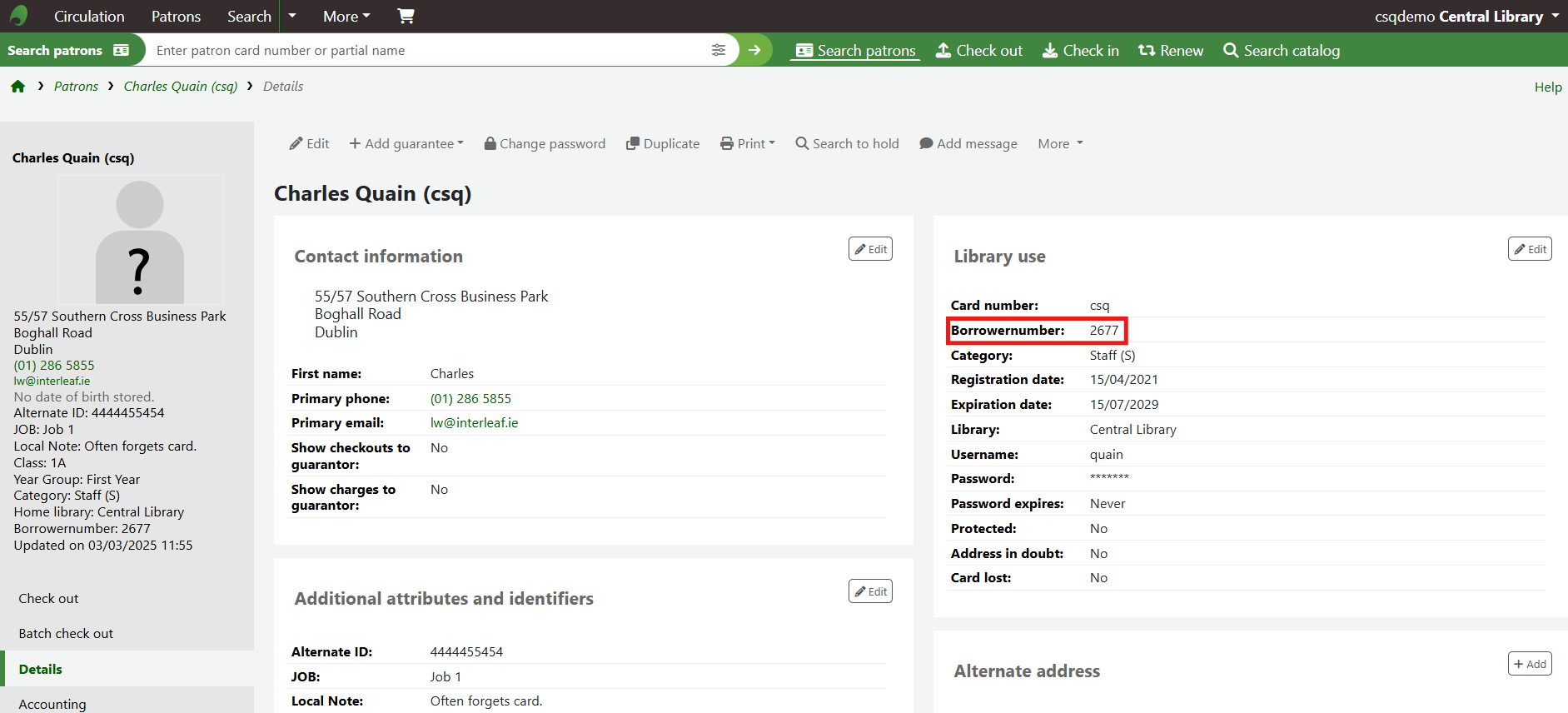Click Renew in the green bar

click(1171, 51)
